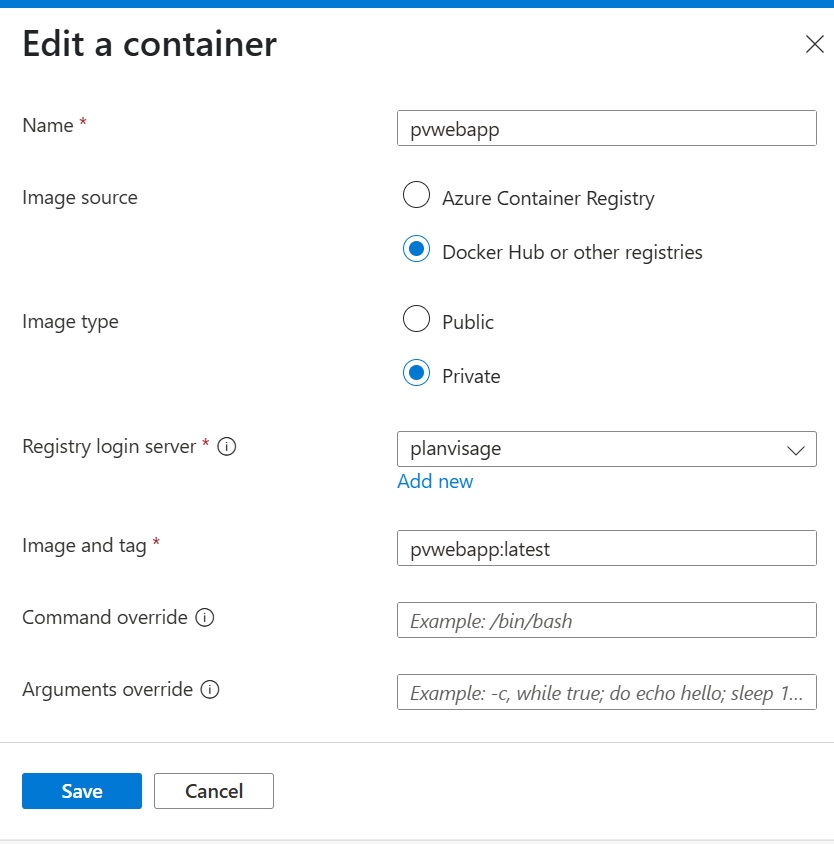Screen dimensions: 834x844
Task: Select the Azure Container Registry image source
Action: point(416,194)
